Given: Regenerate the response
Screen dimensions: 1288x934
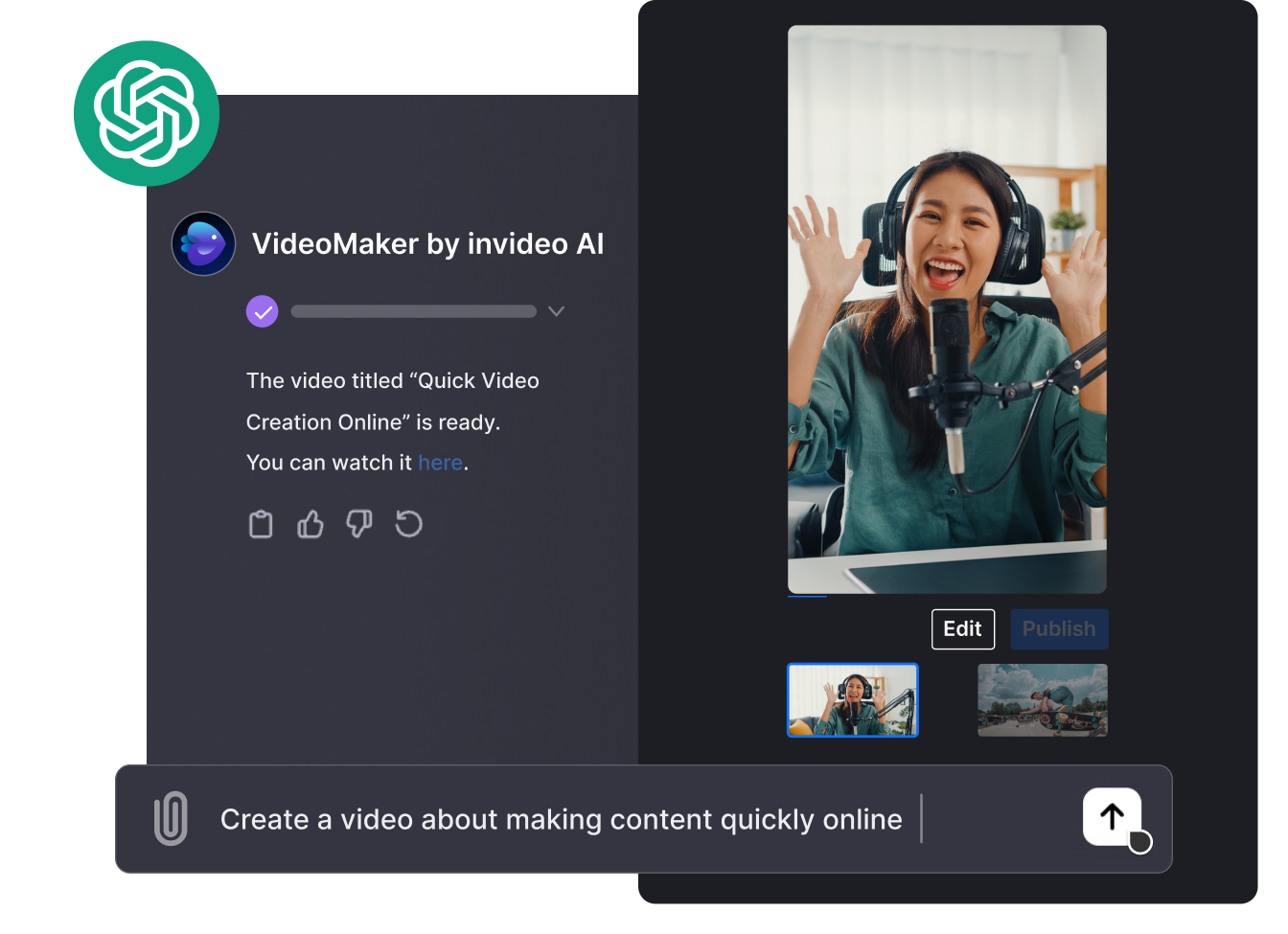Looking at the screenshot, I should tap(408, 524).
